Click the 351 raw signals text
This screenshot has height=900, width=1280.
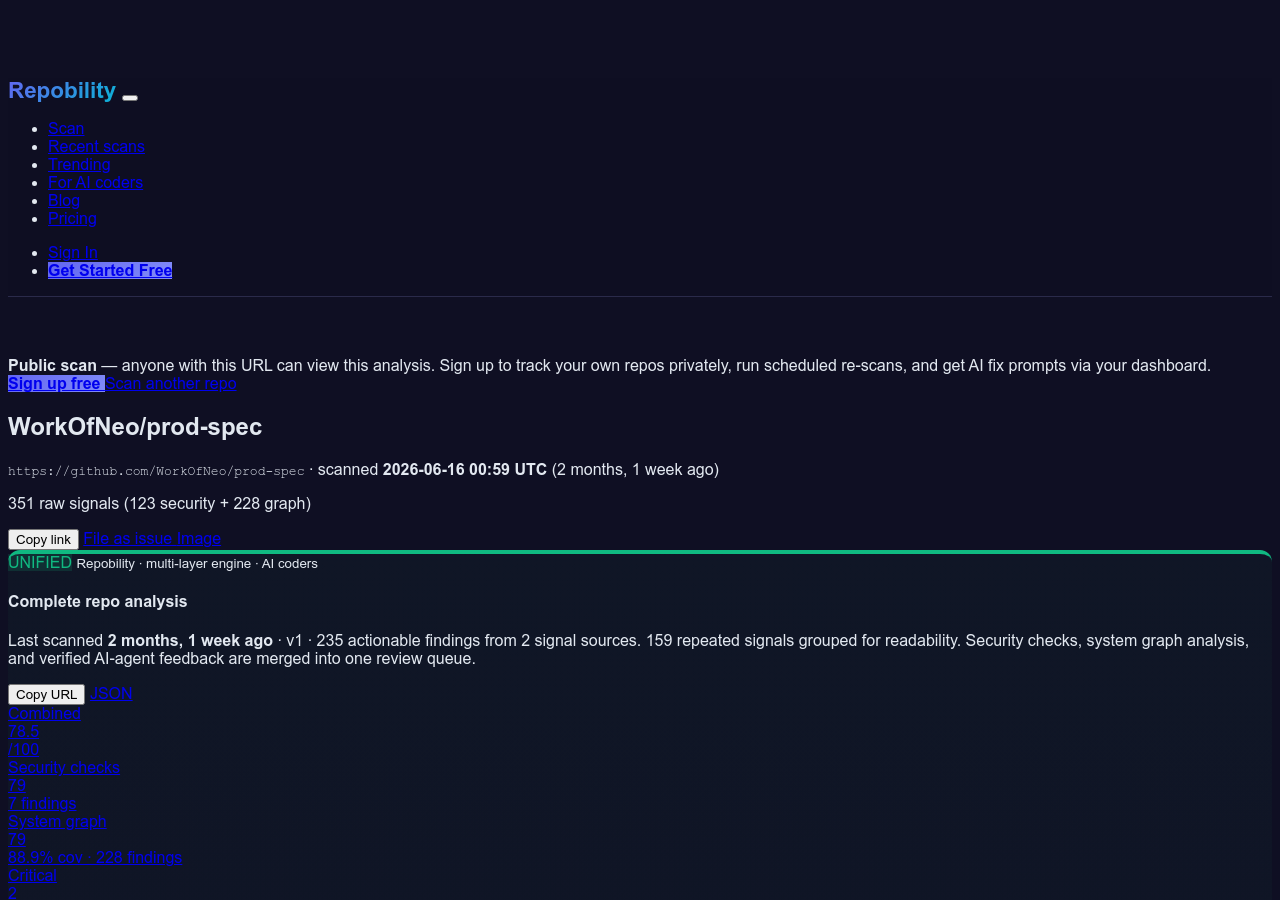pos(160,503)
